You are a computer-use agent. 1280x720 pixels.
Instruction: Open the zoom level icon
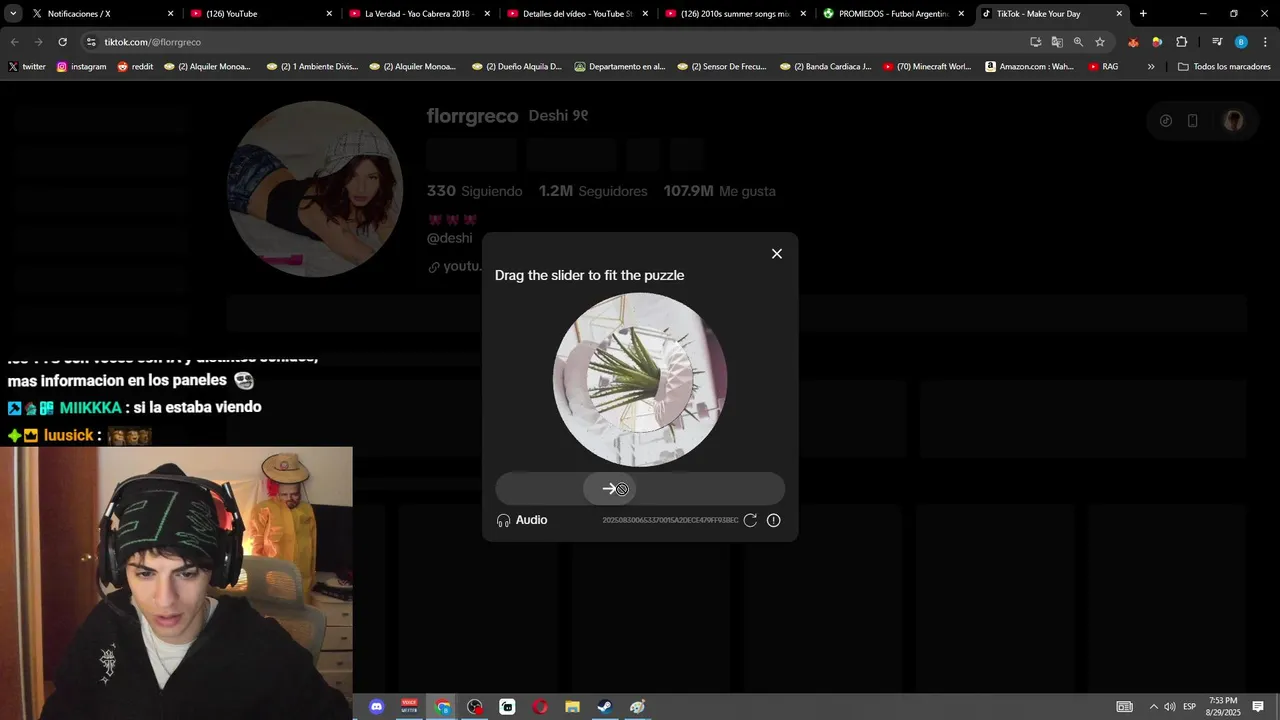pyautogui.click(x=1078, y=42)
